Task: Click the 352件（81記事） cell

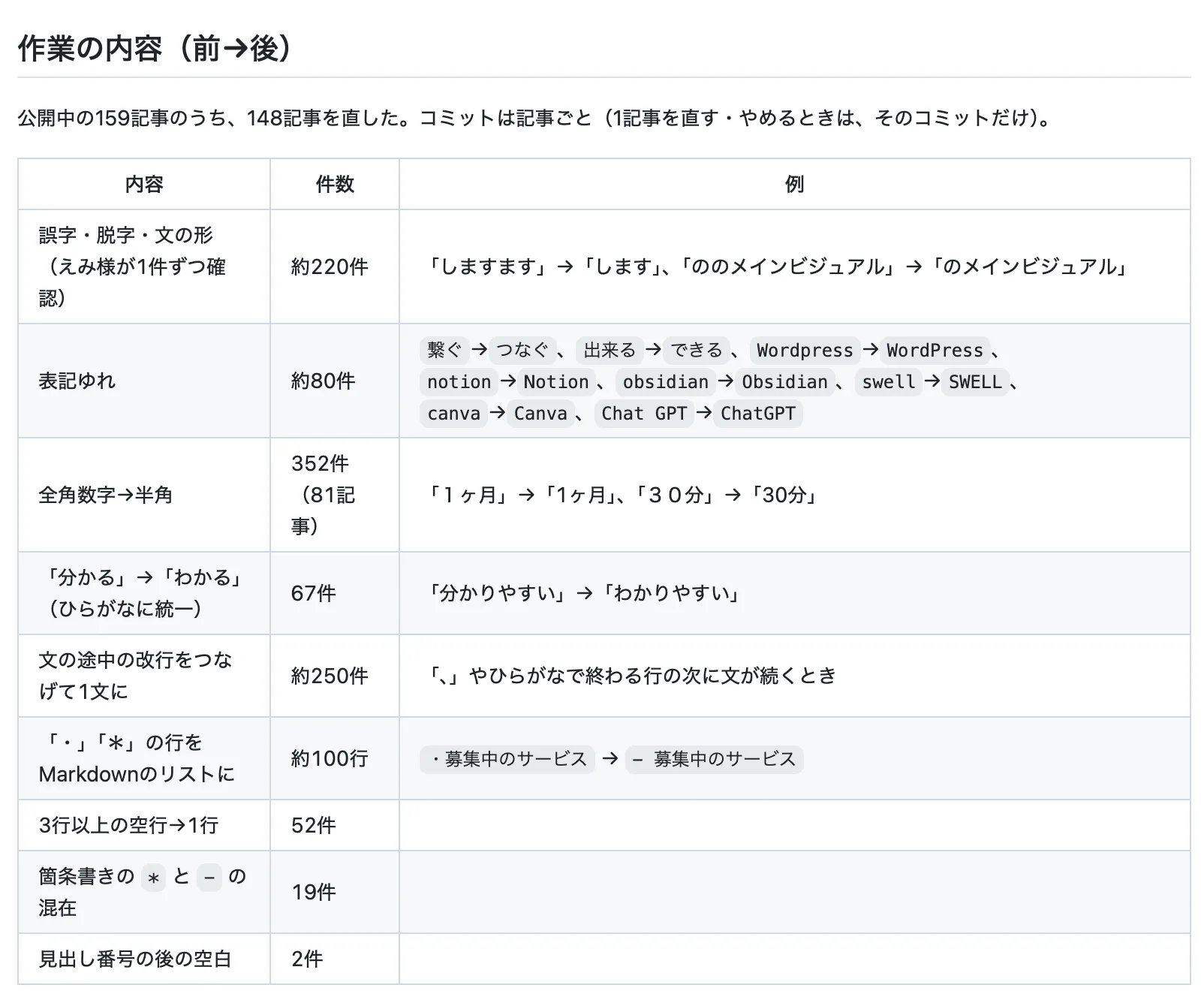Action: [335, 495]
